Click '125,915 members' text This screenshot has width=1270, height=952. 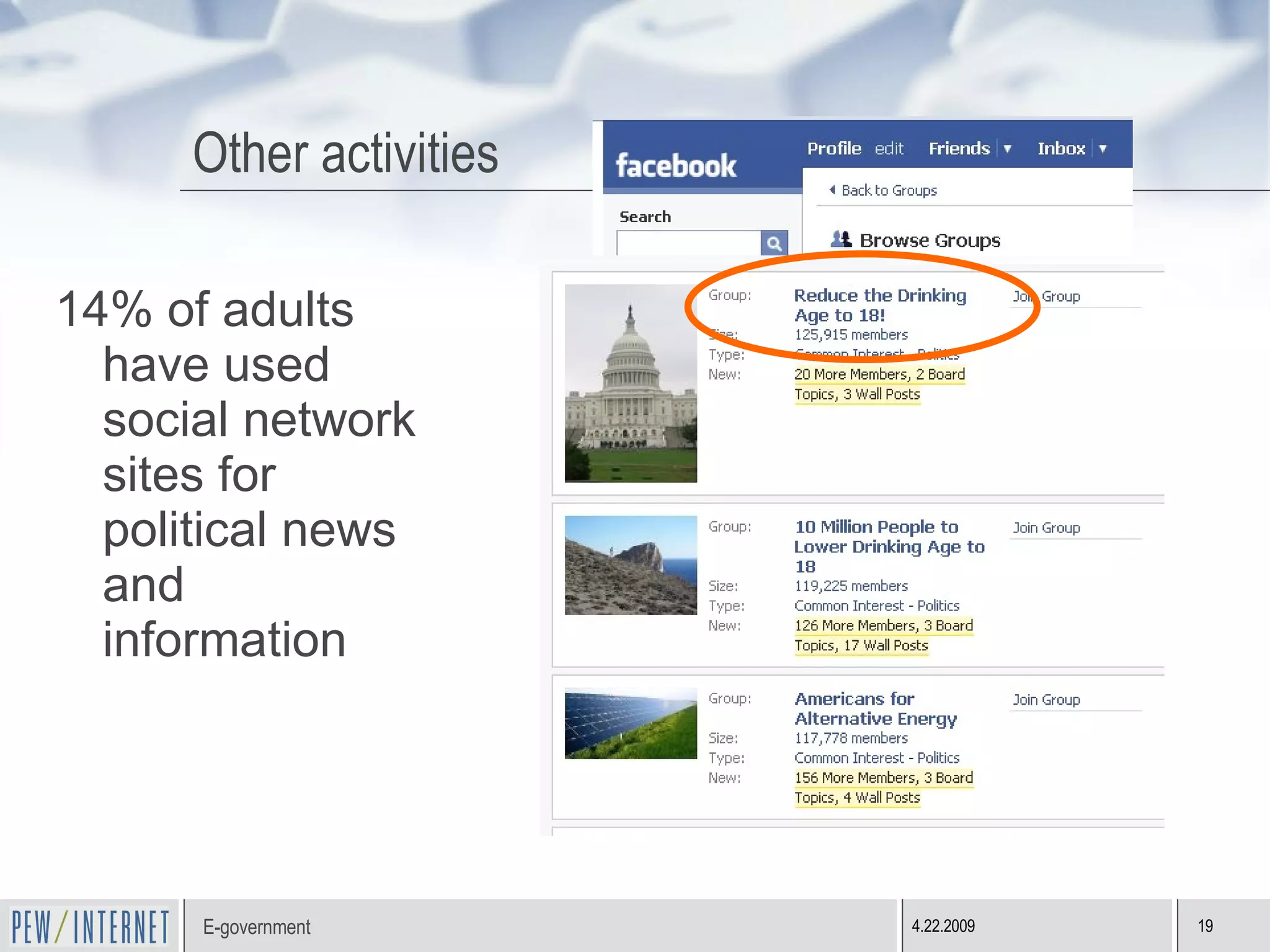point(851,335)
